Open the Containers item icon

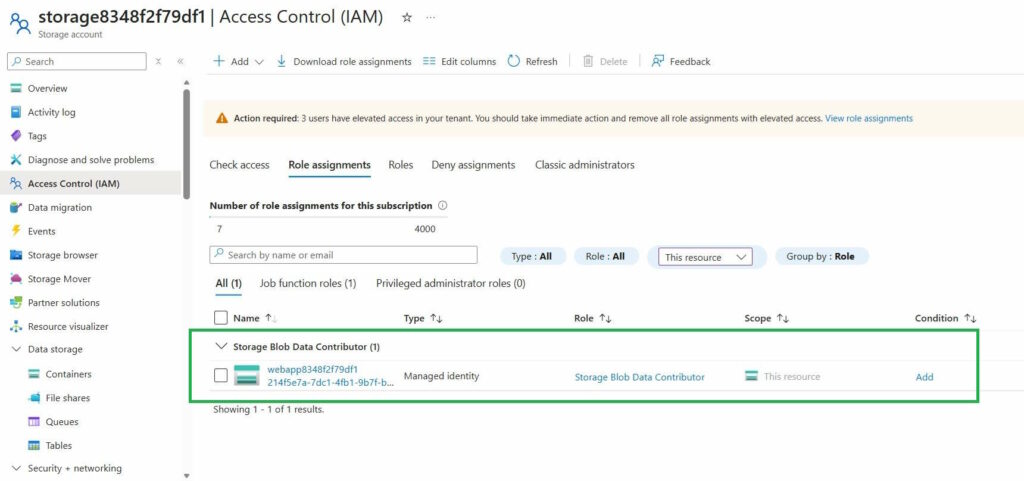[x=34, y=374]
